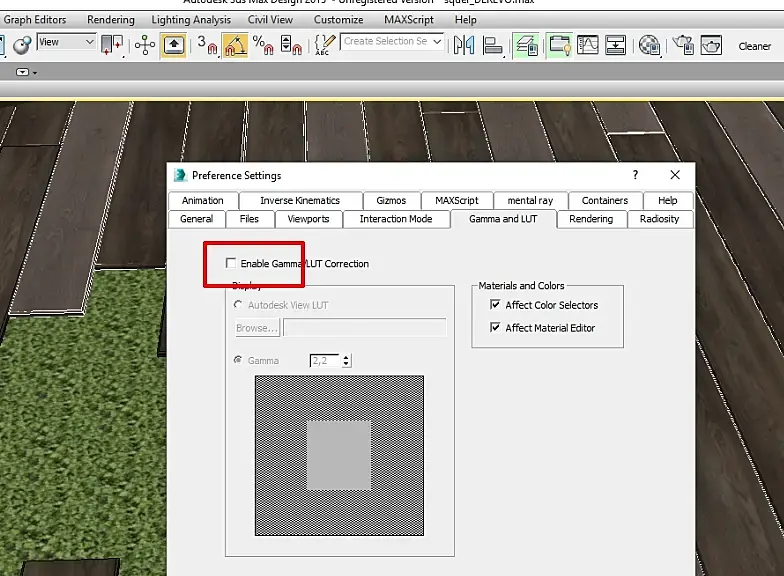The width and height of the screenshot is (784, 576).
Task: Select the Use Pivot Point Center tool
Action: point(112,45)
